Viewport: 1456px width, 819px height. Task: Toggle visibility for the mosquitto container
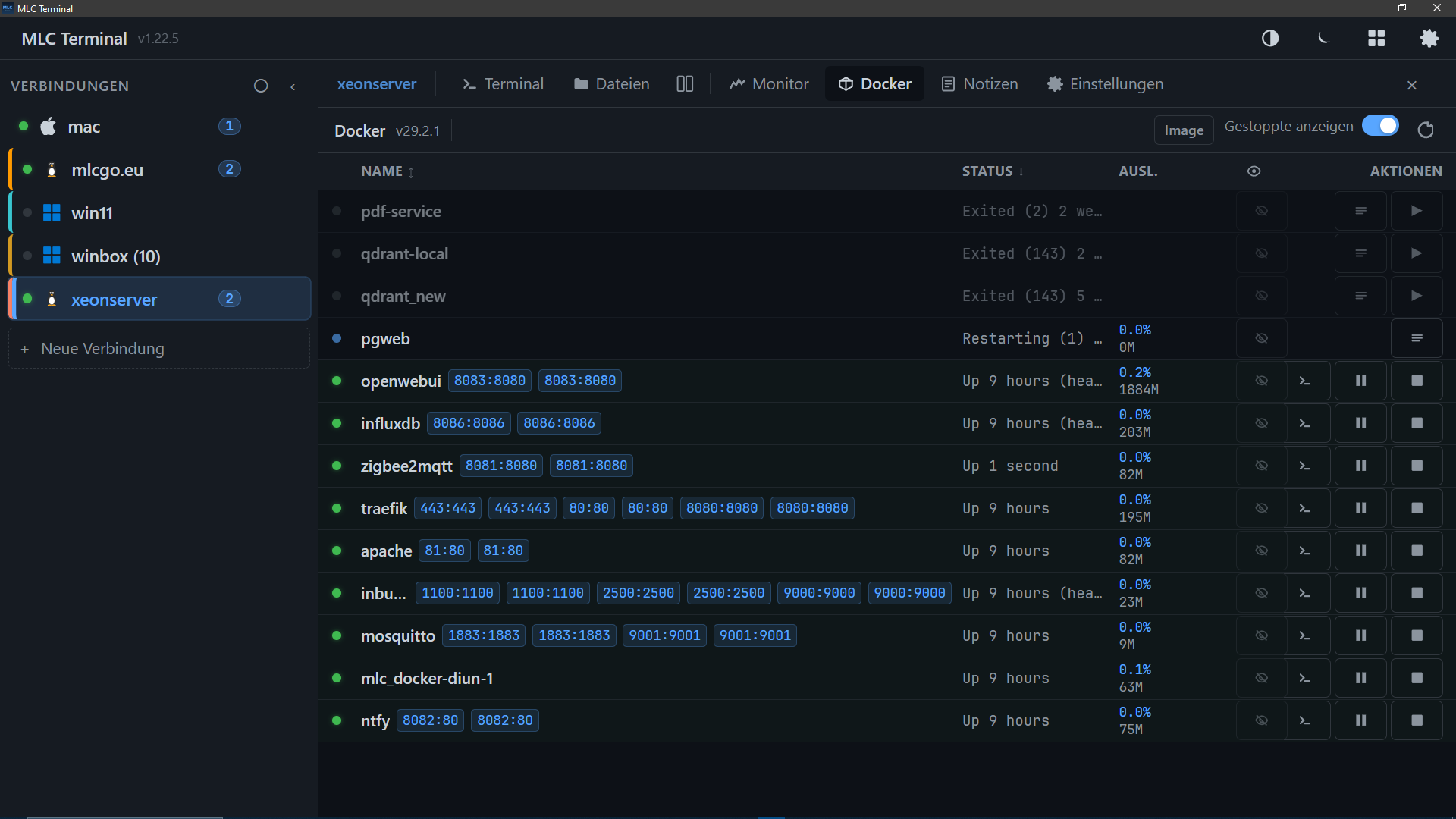(x=1261, y=635)
